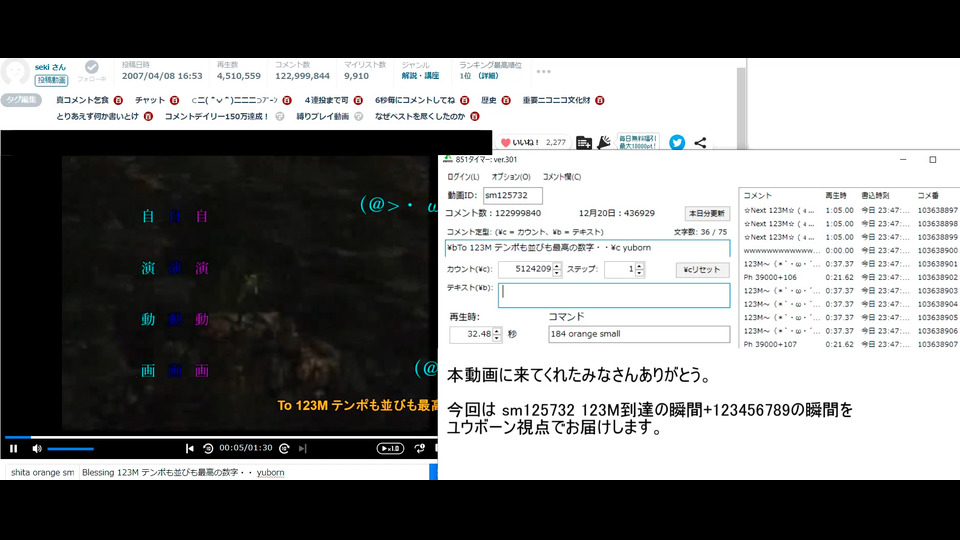This screenshot has height=540, width=960.
Task: Share the video on Twitter
Action: (677, 142)
